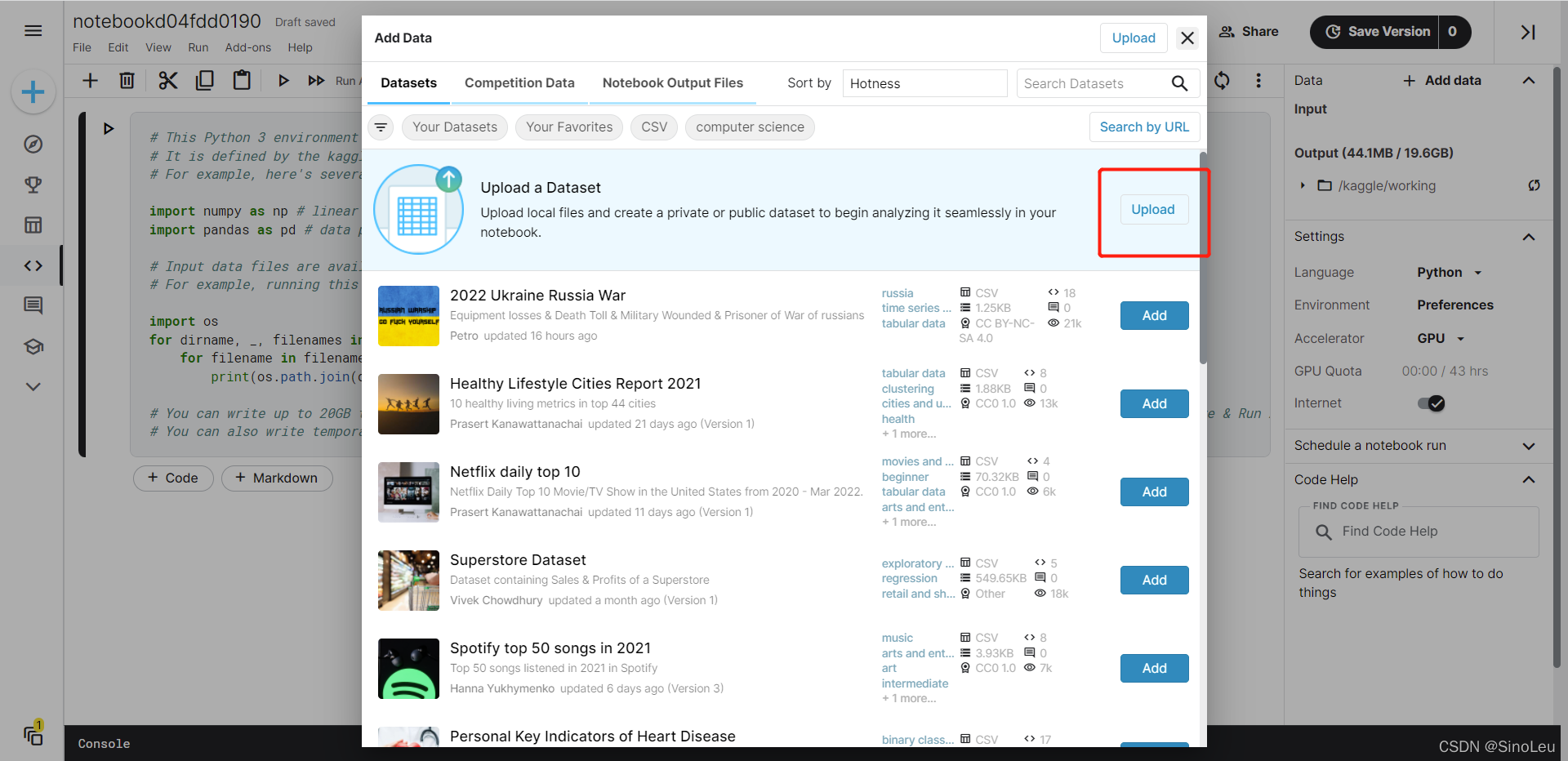Collapse the right sidebar panel arrow
Screen dimensions: 1568x761
point(1528,32)
